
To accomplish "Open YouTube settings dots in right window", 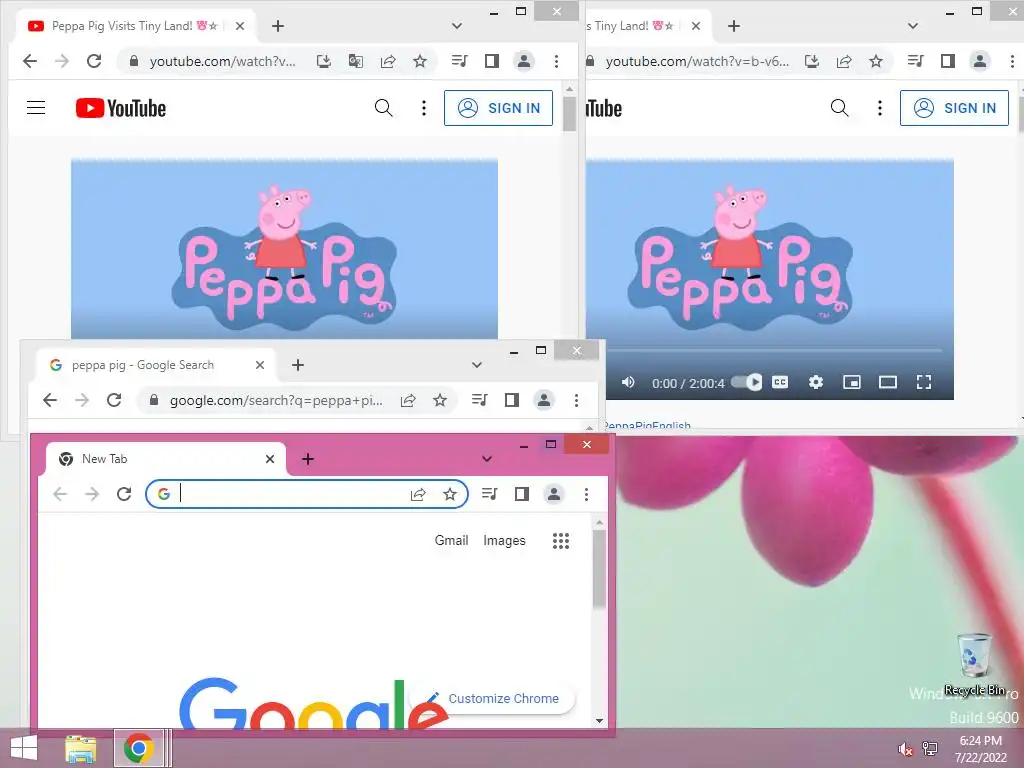I will tap(880, 108).
